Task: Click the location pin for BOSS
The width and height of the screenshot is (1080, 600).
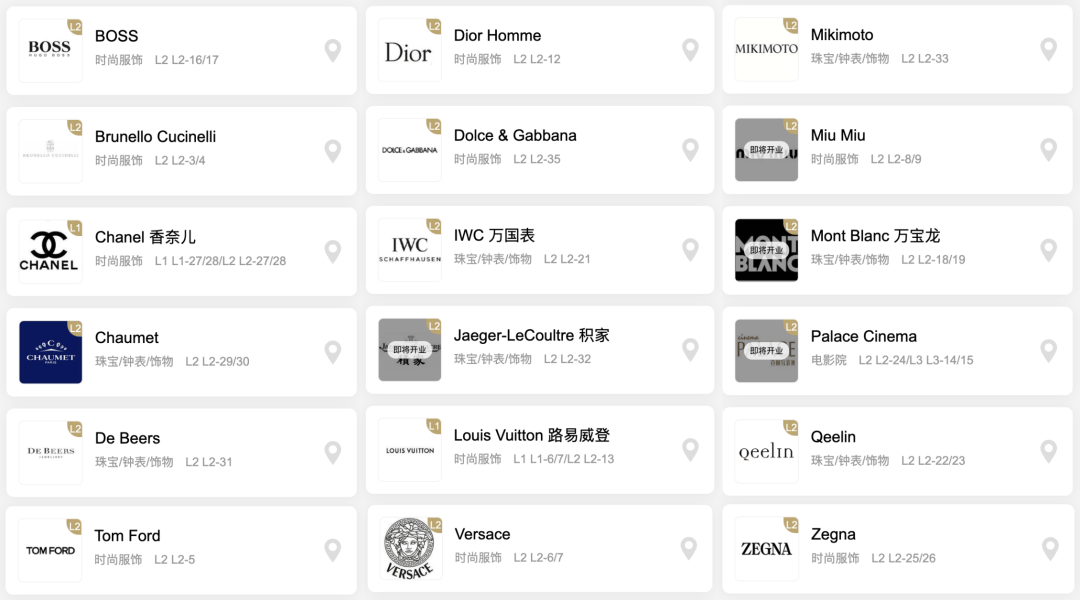Action: [x=333, y=50]
